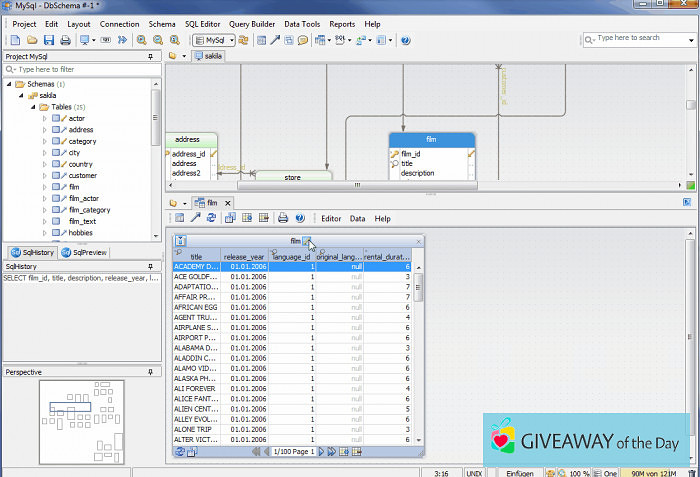
Task: Switch to the SqlPreview tab
Action: [x=83, y=253]
